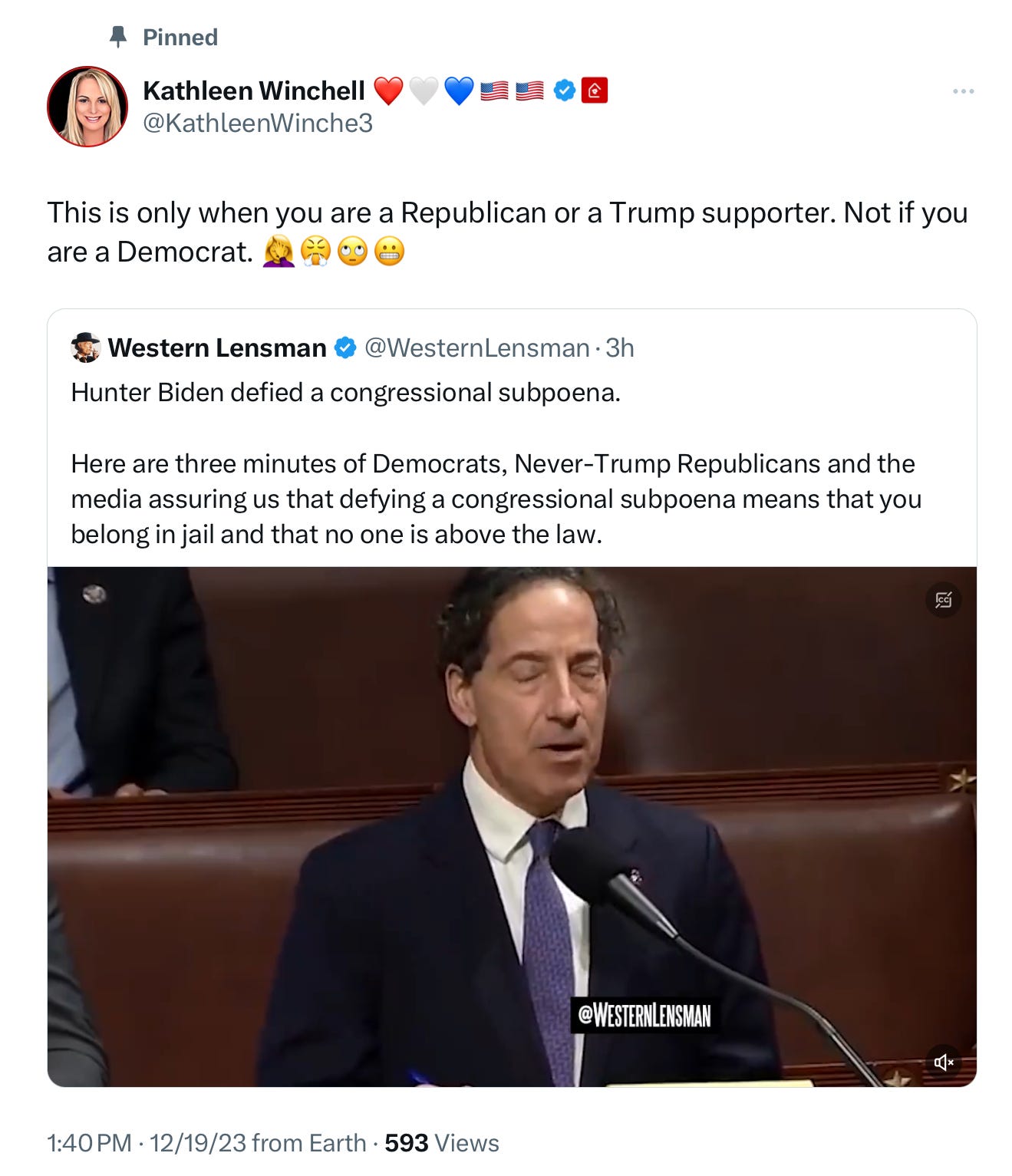Click the Western Lensman verified checkmark
Viewport: 1012px width, 1176px height.
[346, 348]
